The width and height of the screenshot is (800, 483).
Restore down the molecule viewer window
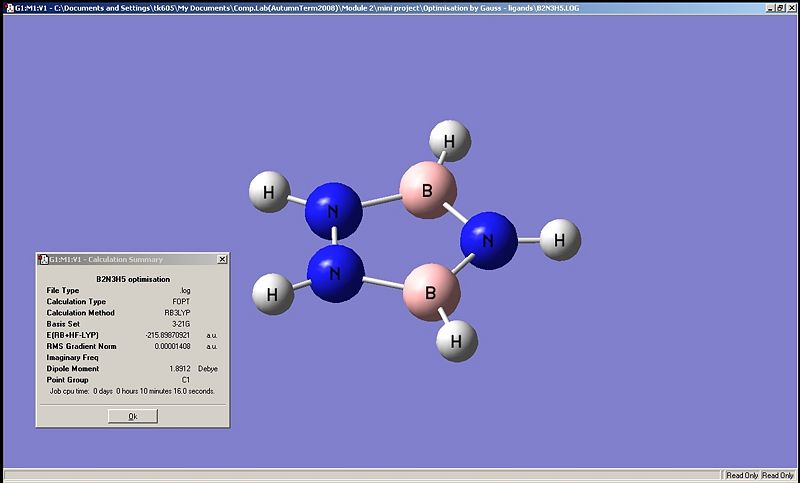pos(781,7)
